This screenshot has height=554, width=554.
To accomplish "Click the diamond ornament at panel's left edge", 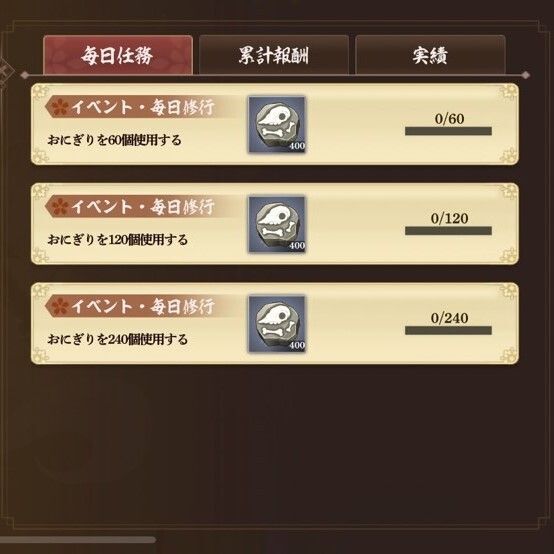I will click(x=24, y=75).
